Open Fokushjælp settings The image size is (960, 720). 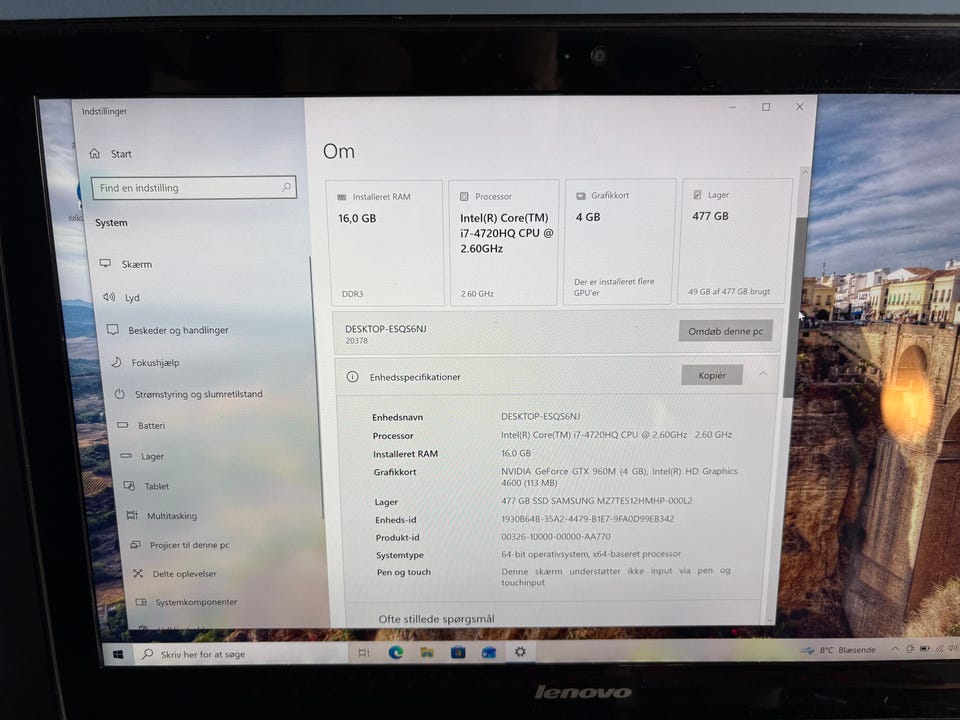(x=145, y=362)
